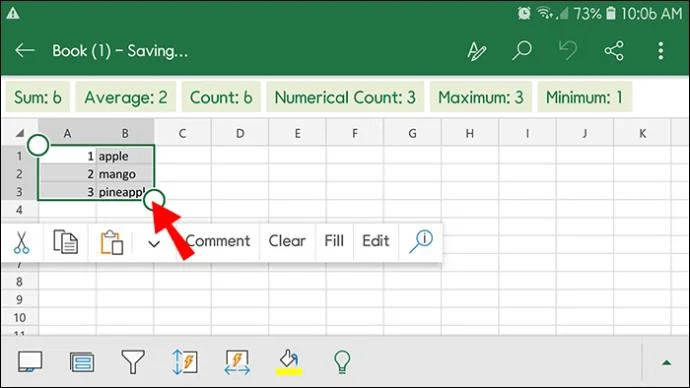This screenshot has height=388, width=690.
Task: Select column A header
Action: (x=67, y=133)
